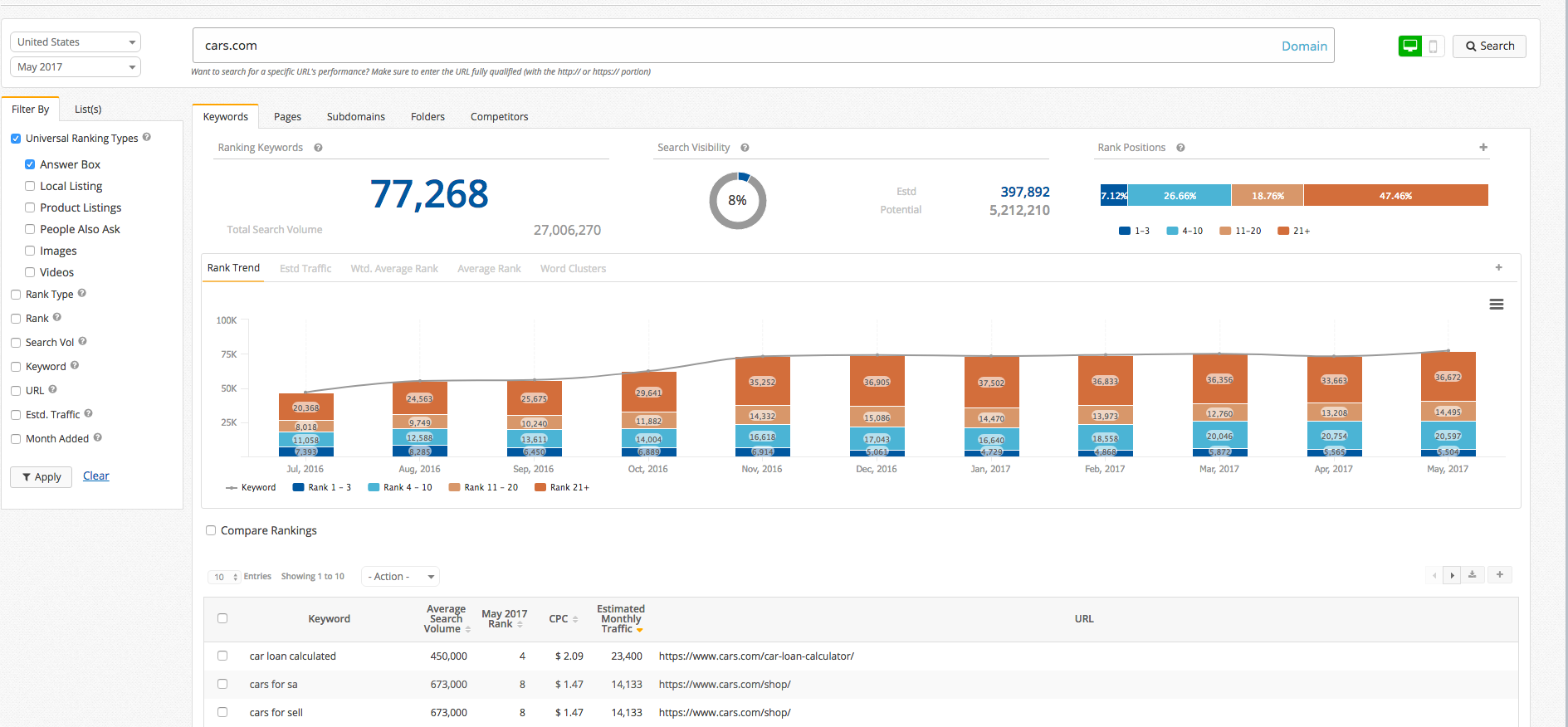Switch to the Subdomains tab
Screen dimensions: 1568x727
click(356, 117)
